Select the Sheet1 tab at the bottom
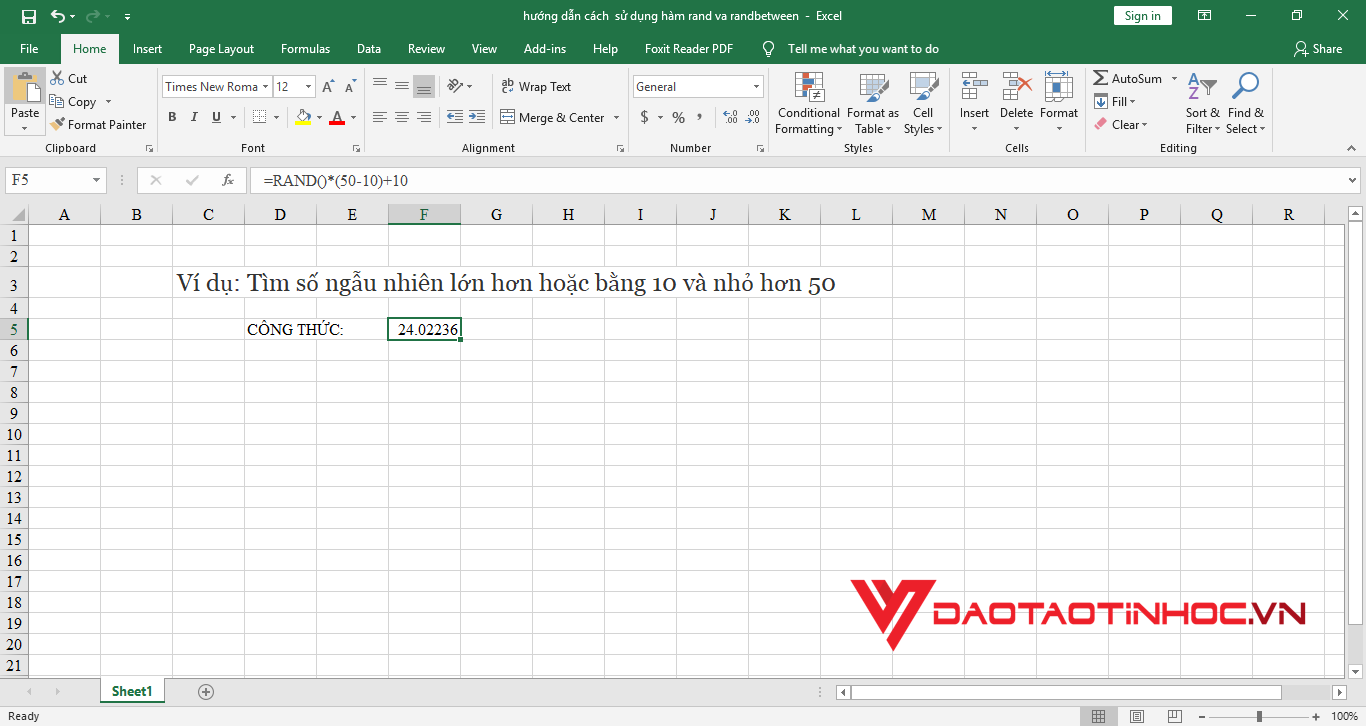Image resolution: width=1366 pixels, height=726 pixels. [132, 691]
